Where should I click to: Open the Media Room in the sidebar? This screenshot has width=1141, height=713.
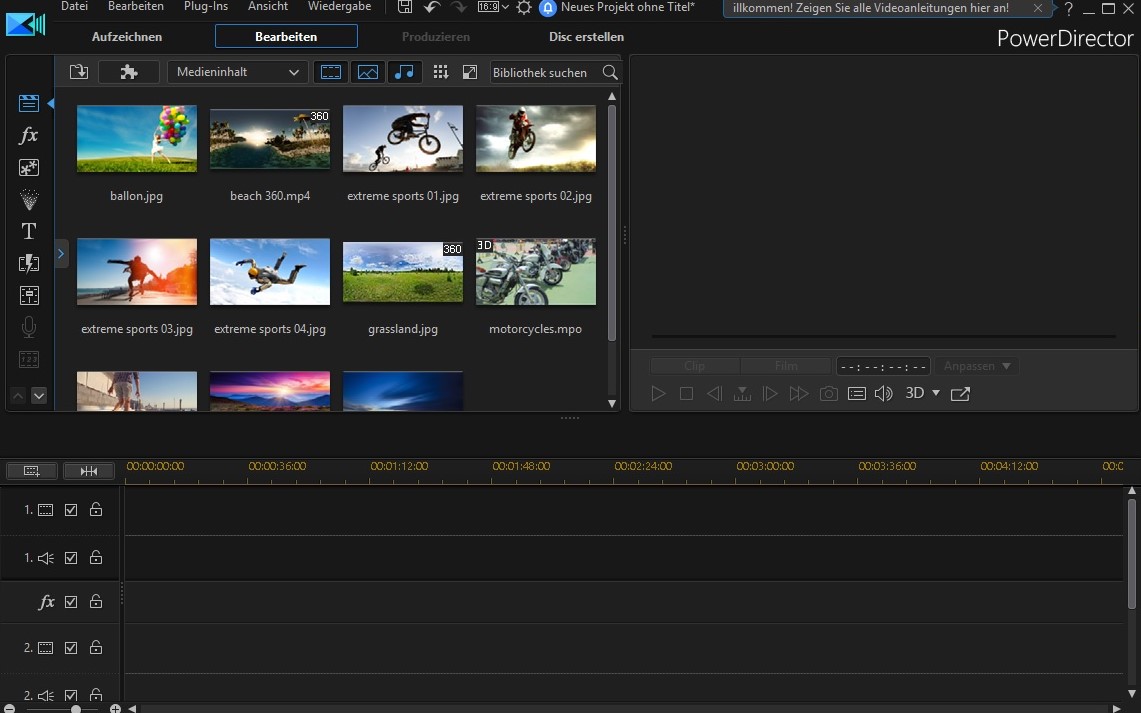click(x=29, y=103)
